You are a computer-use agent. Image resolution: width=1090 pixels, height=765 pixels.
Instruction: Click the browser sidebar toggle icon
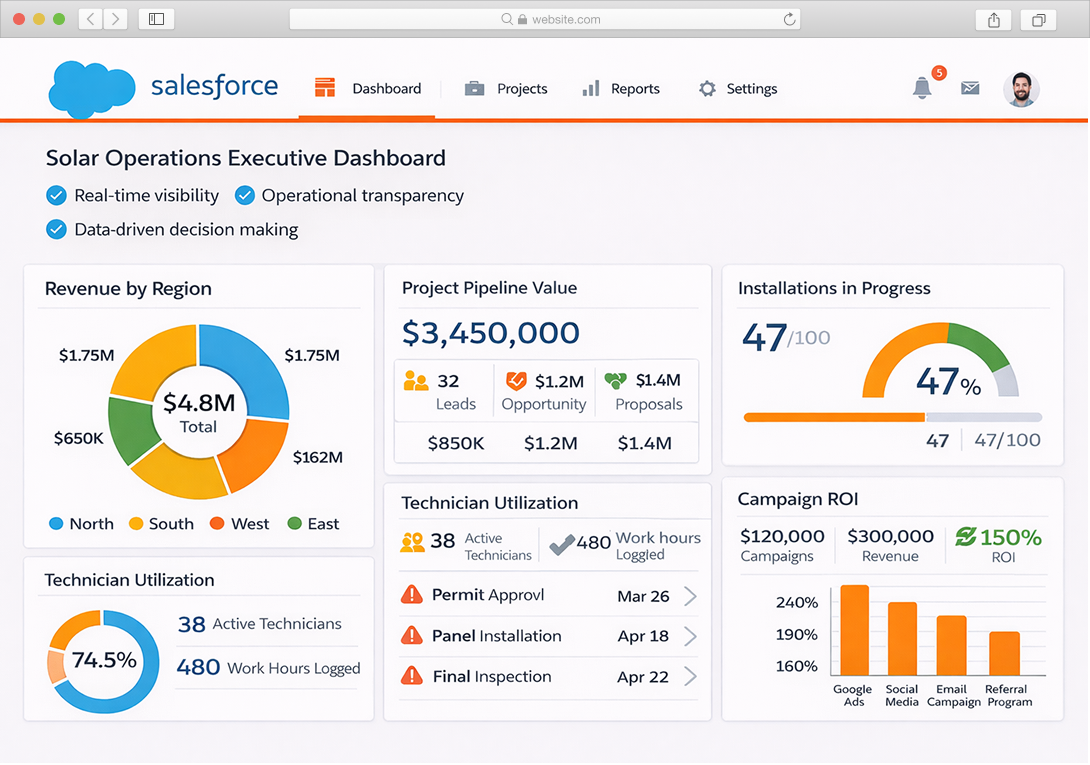point(156,19)
